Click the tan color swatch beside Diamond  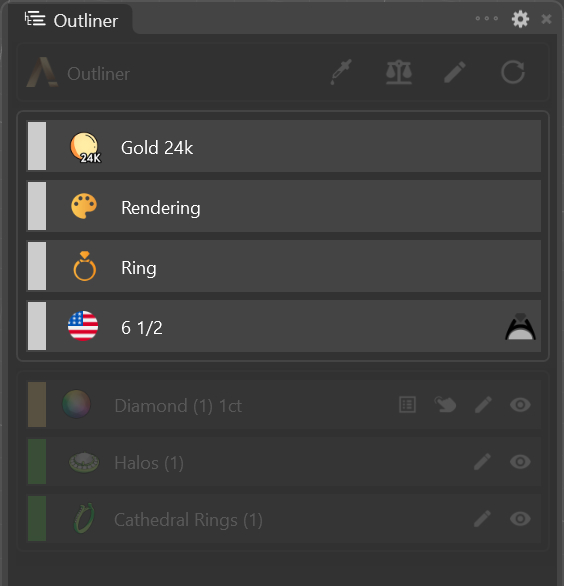pos(37,404)
